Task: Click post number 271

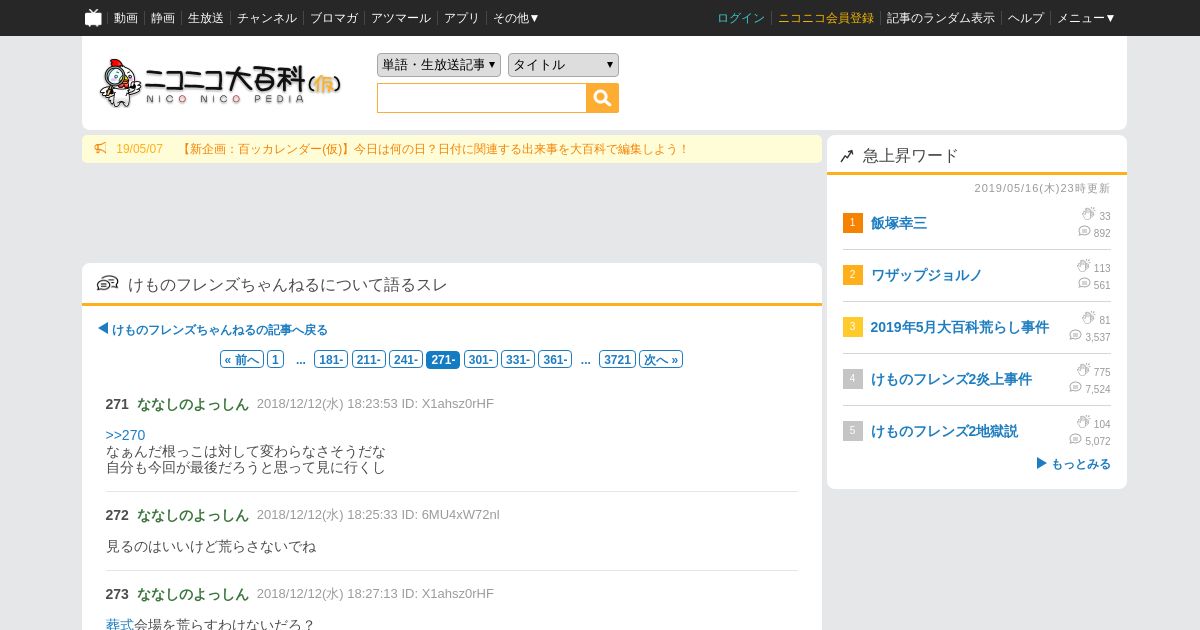Action: pyautogui.click(x=117, y=404)
